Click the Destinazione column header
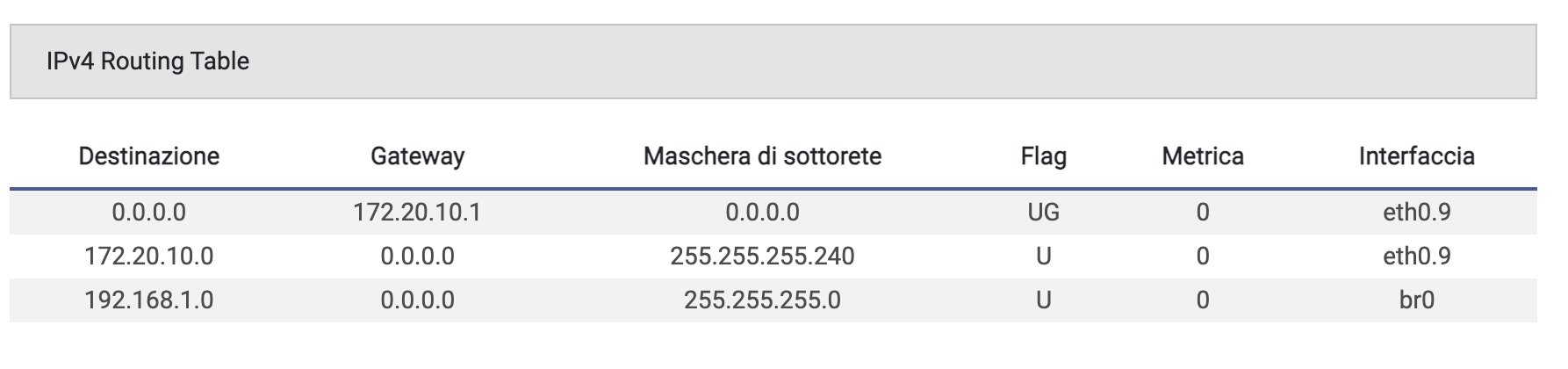1568x369 pixels. (149, 156)
